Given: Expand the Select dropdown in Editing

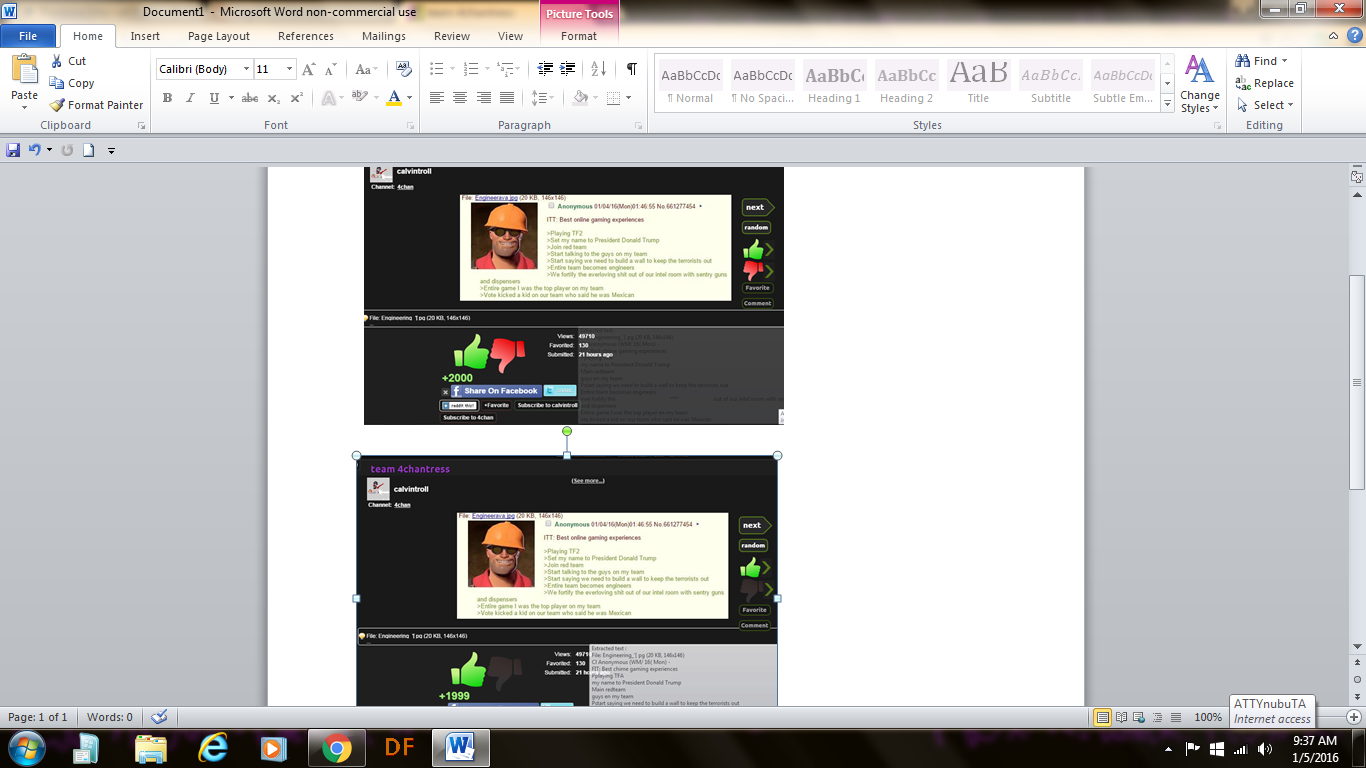Looking at the screenshot, I should pyautogui.click(x=1272, y=105).
